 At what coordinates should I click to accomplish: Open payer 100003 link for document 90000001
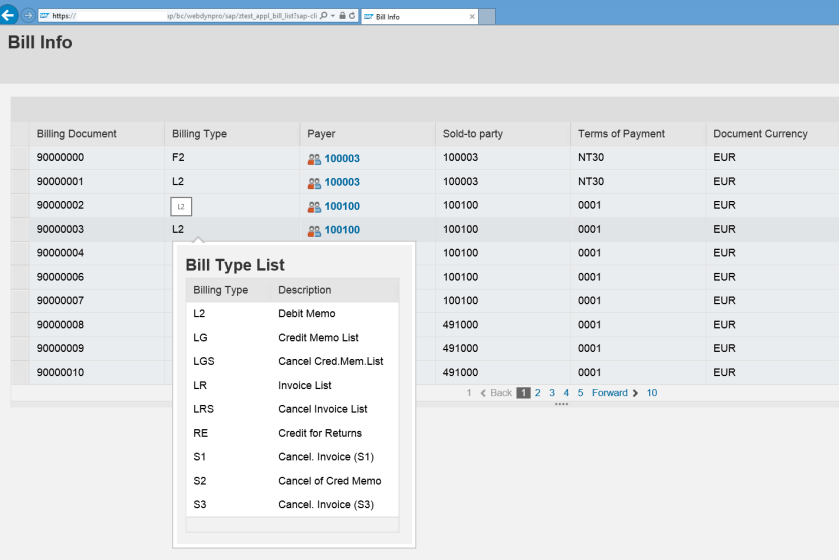342,182
